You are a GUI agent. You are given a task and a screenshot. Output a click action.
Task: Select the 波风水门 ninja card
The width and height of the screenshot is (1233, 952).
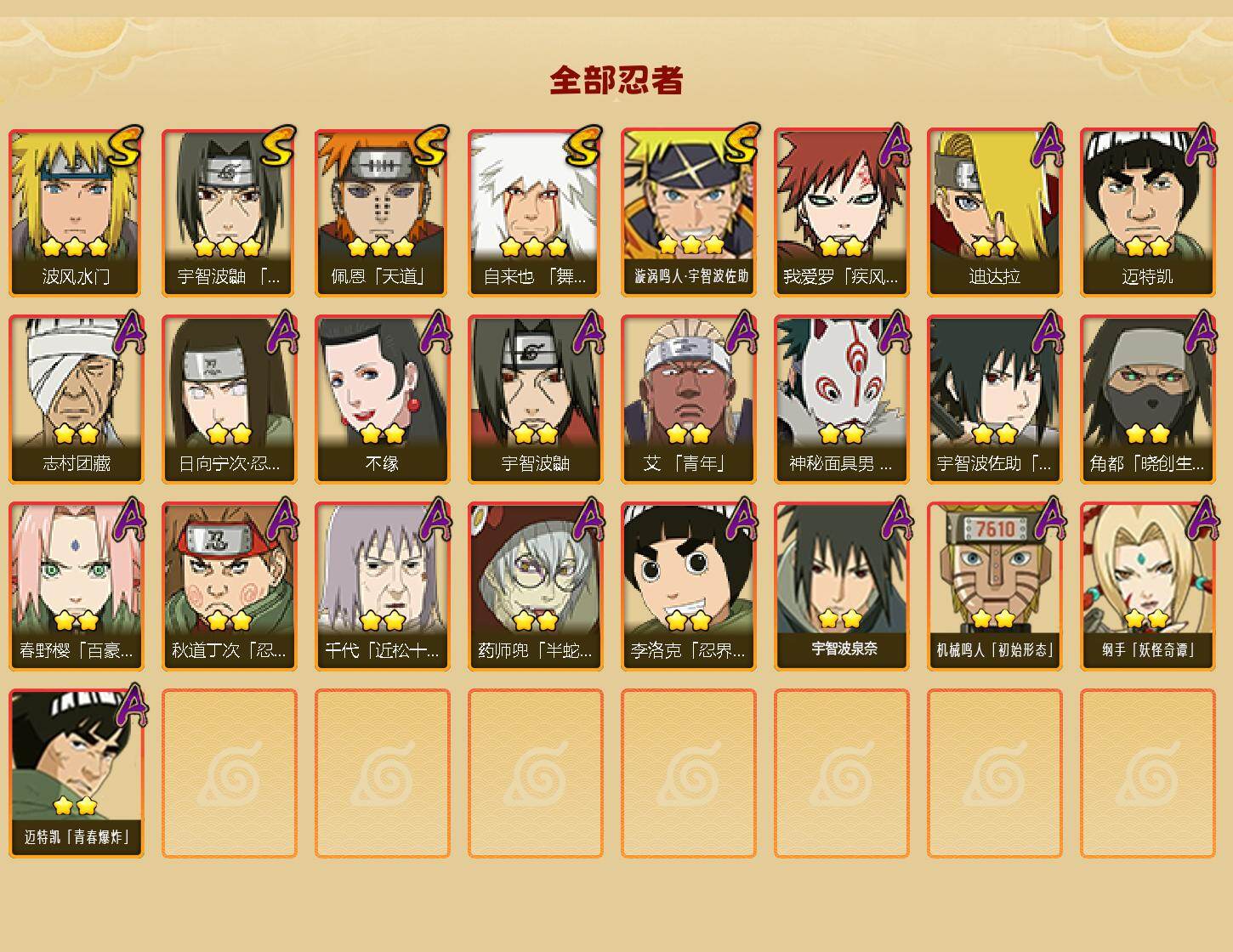(77, 212)
